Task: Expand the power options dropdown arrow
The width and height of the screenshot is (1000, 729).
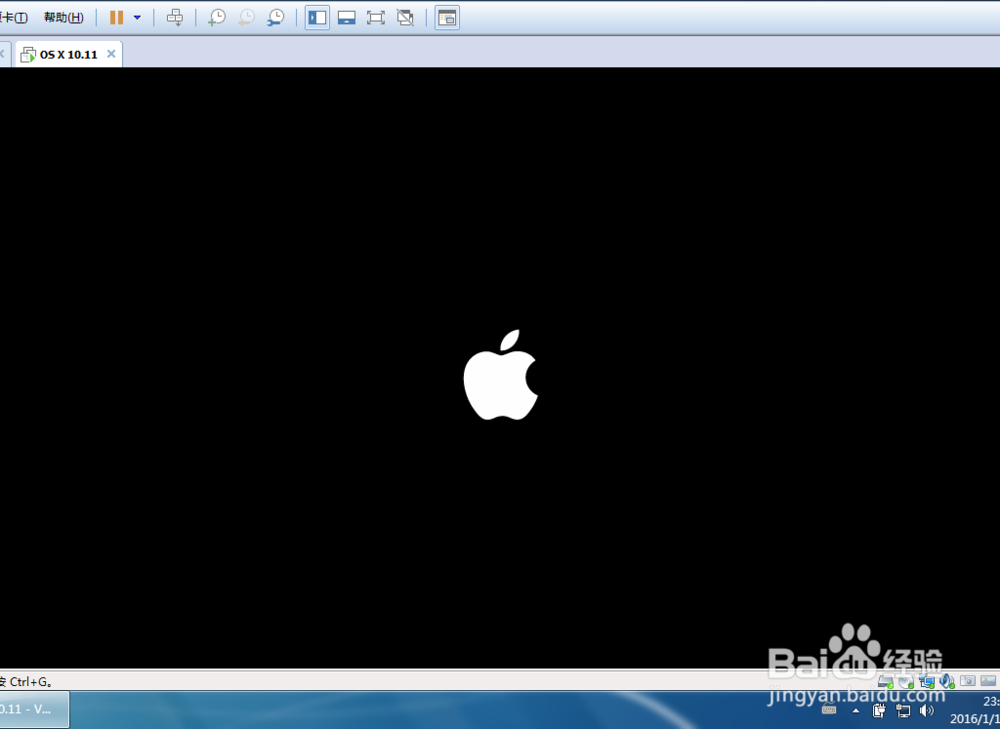Action: [137, 17]
